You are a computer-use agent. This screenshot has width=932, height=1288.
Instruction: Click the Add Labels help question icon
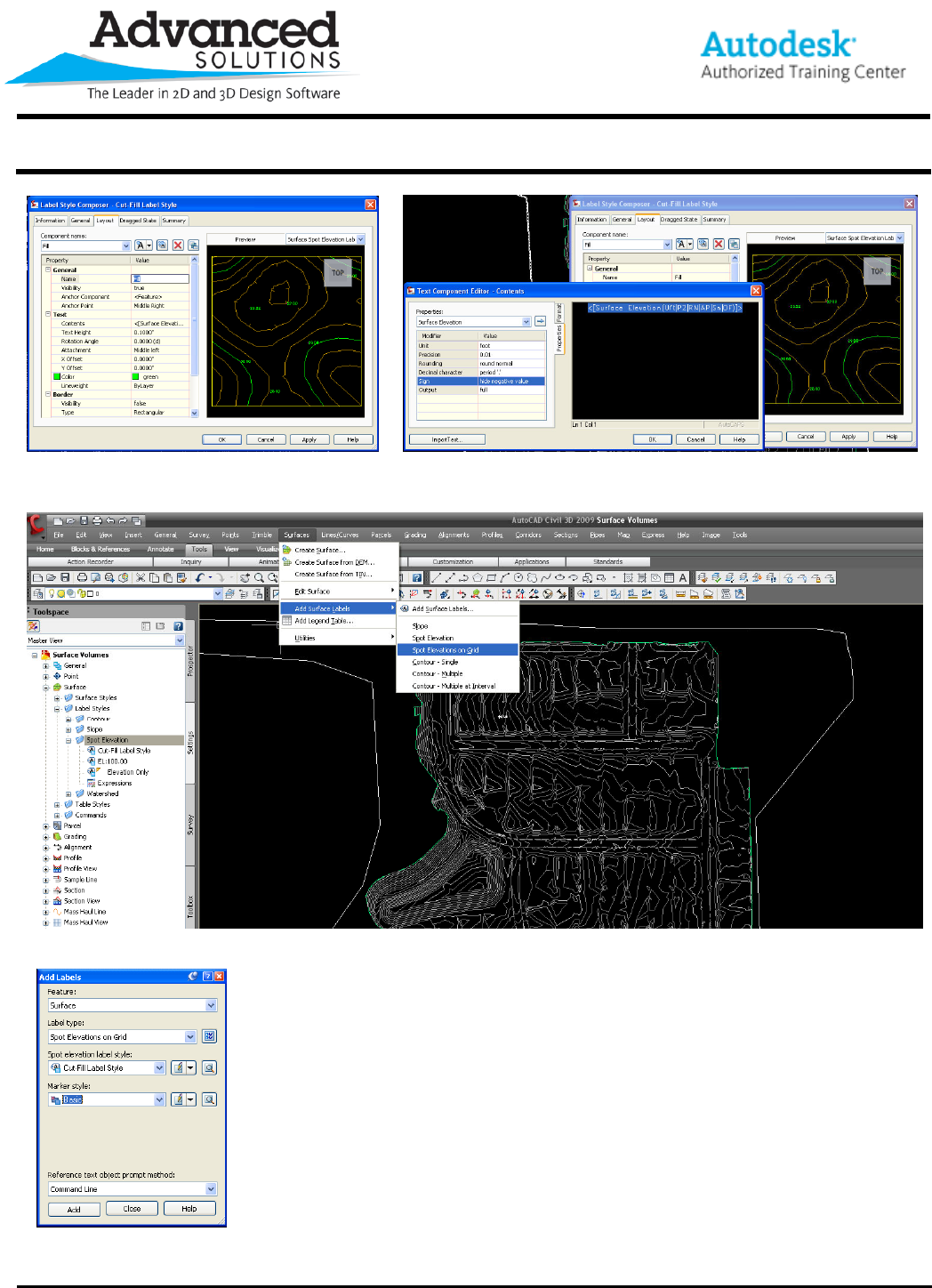207,976
